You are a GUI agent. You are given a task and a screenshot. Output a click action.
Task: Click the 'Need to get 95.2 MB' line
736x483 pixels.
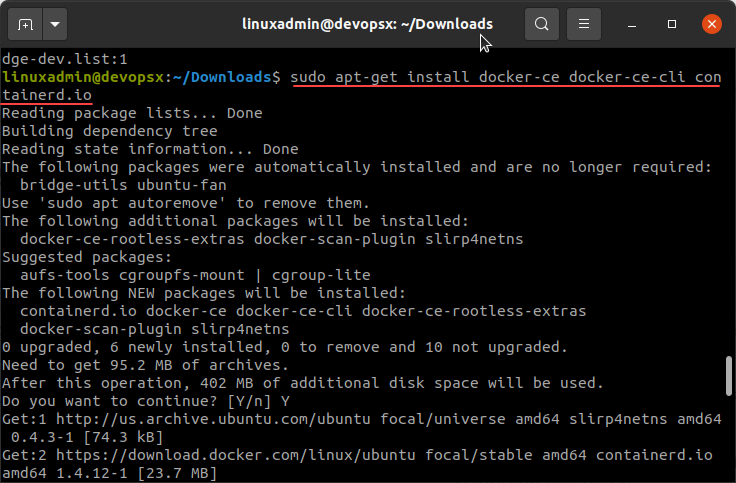point(146,365)
